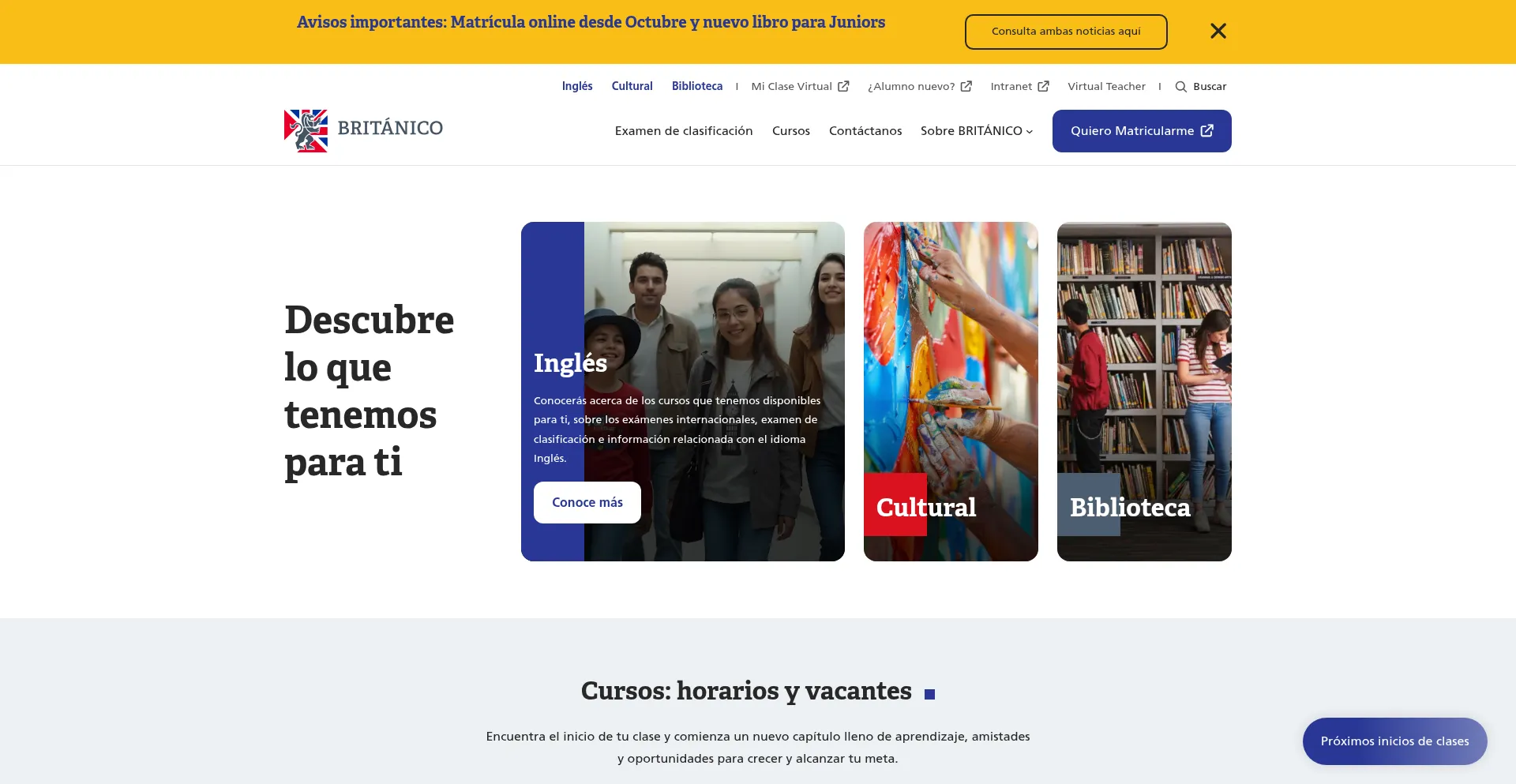Click external link icon beside ¿Alumno nuevo?
This screenshot has height=784, width=1516.
966,87
